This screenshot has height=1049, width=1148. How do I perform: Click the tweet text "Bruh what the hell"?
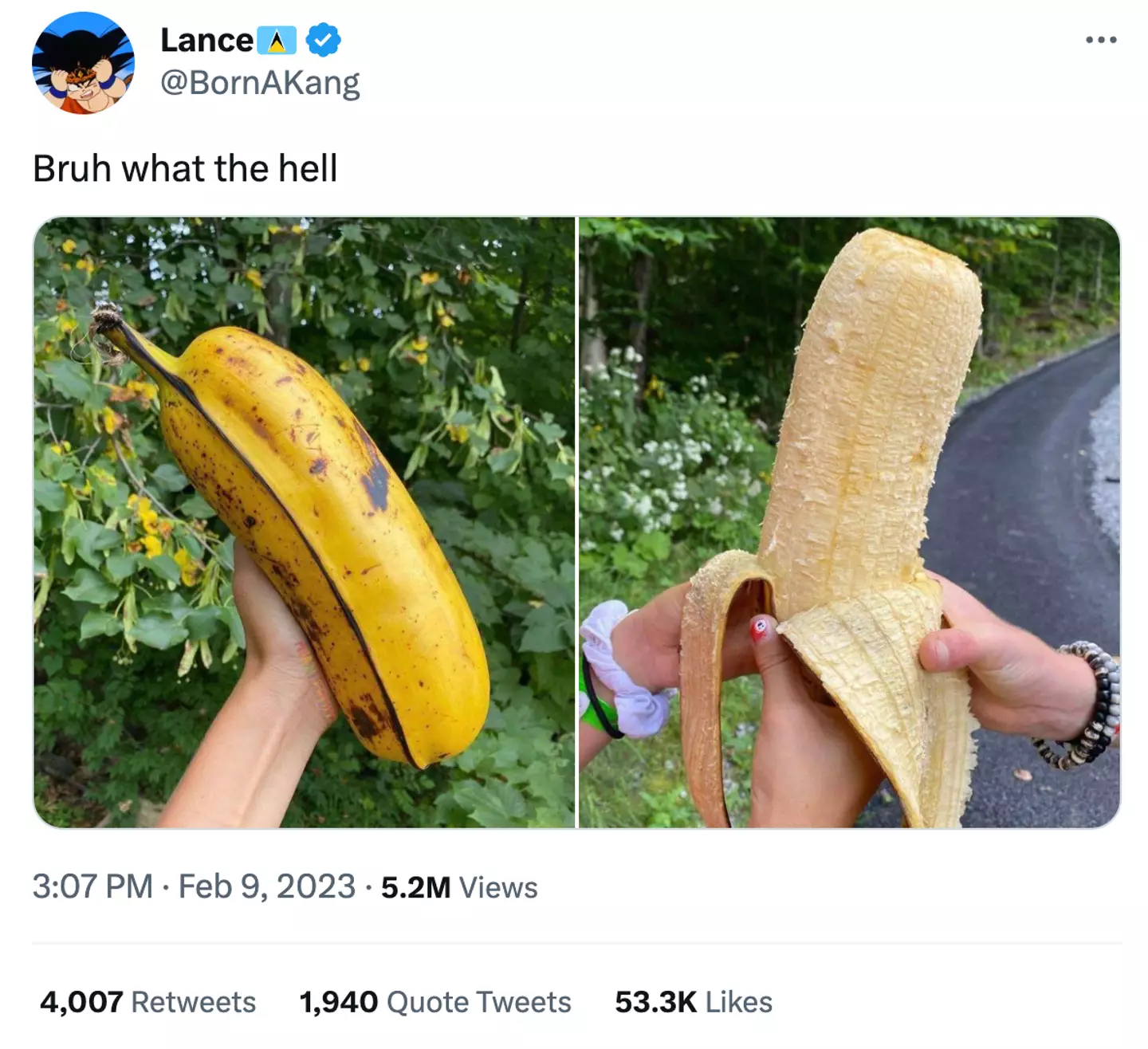pyautogui.click(x=185, y=168)
